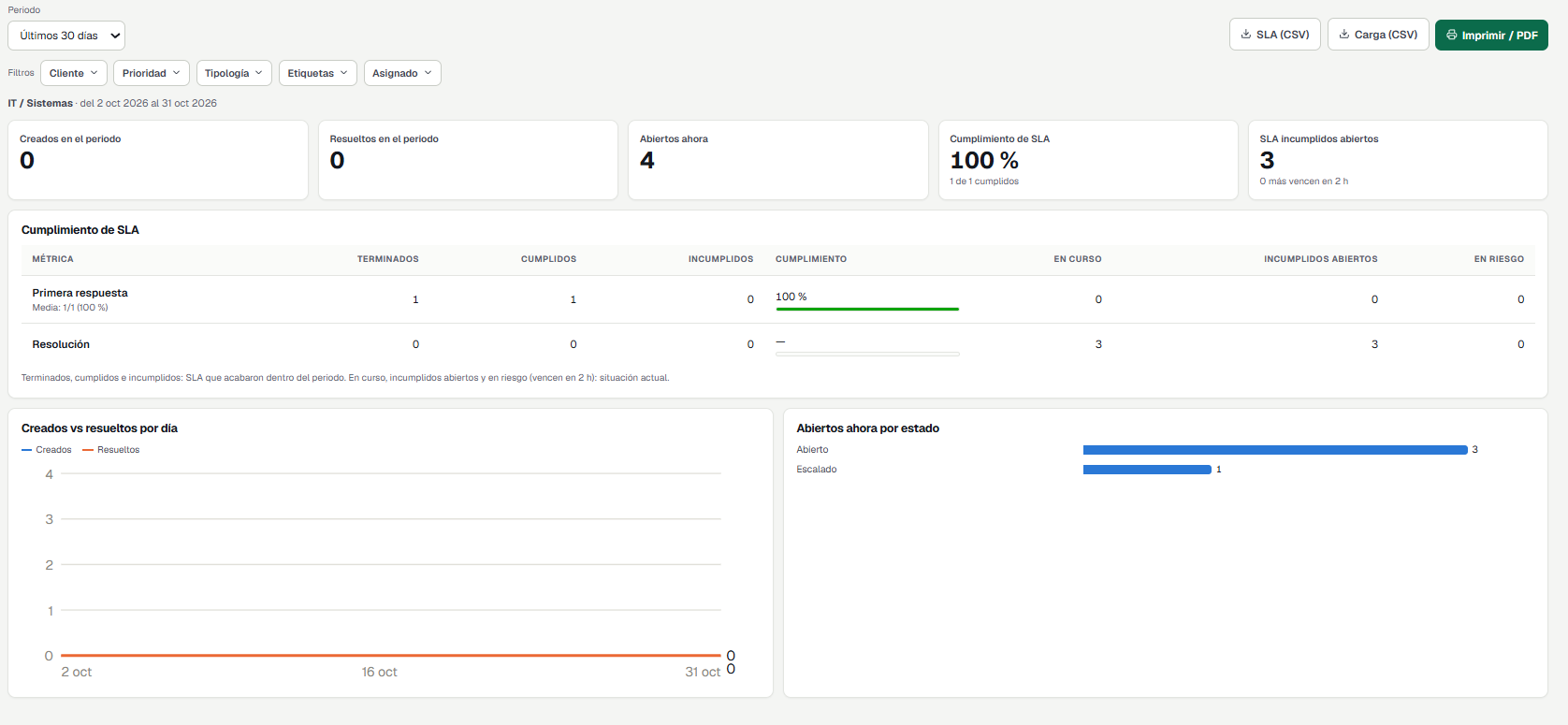Click the 1 de 1 cumplidos text
The image size is (1568, 725).
click(x=984, y=181)
